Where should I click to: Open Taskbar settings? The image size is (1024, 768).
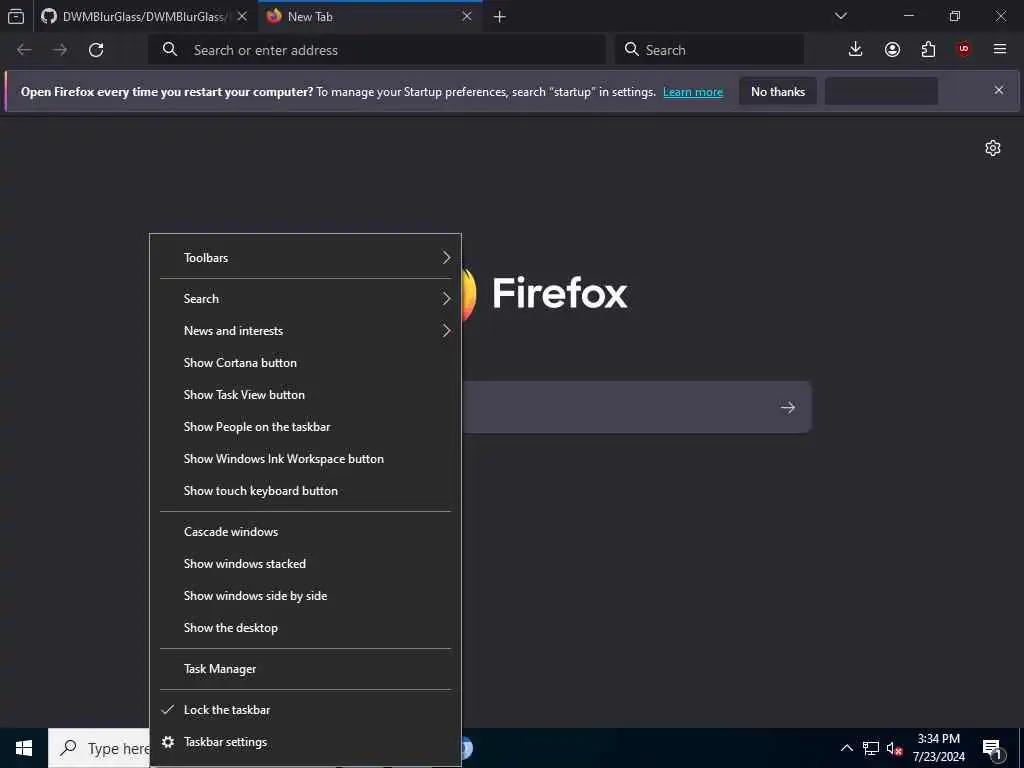(x=306, y=742)
